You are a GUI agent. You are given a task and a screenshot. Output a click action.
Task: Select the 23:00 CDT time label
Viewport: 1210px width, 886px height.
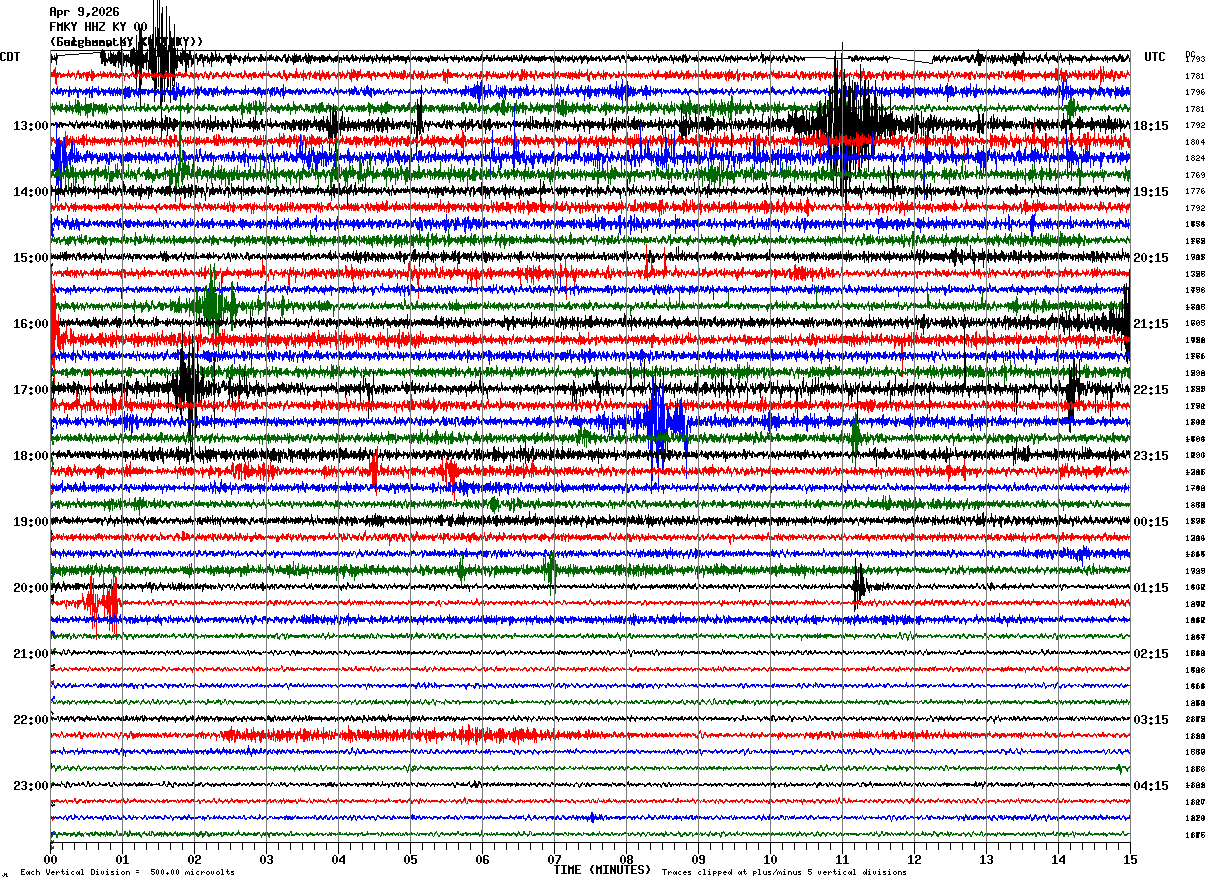coord(30,786)
